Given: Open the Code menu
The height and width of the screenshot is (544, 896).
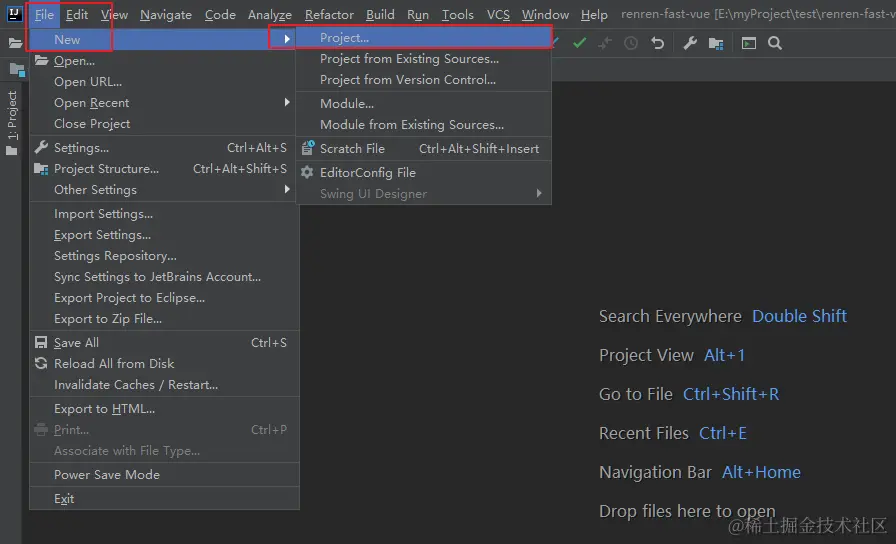Looking at the screenshot, I should pos(220,15).
